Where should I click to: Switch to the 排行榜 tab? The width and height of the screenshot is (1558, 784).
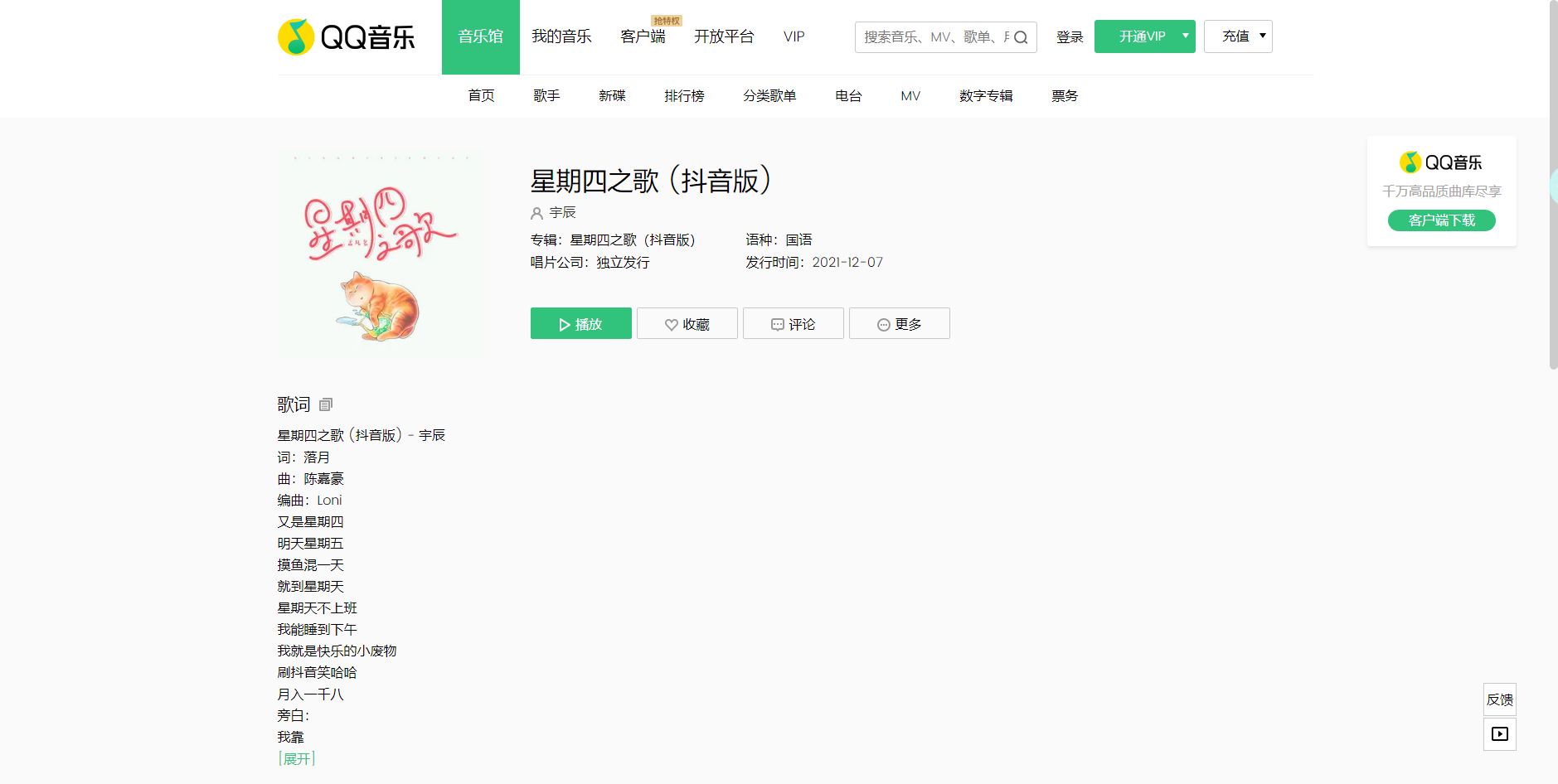[x=683, y=95]
